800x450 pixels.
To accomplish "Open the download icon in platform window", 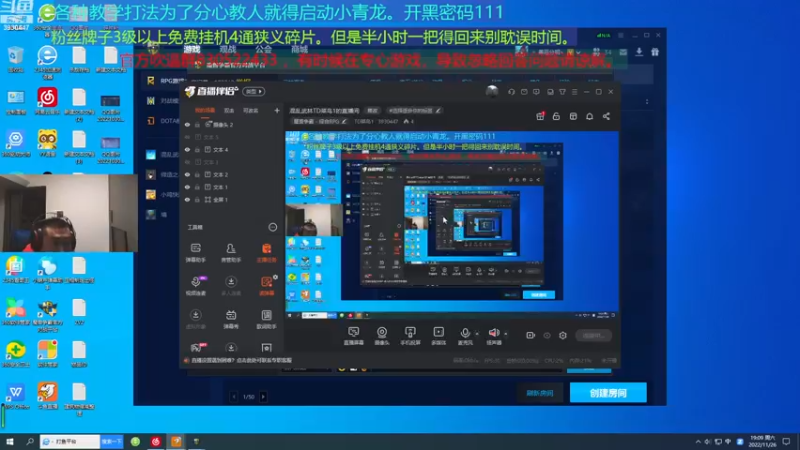I will tap(639, 52).
